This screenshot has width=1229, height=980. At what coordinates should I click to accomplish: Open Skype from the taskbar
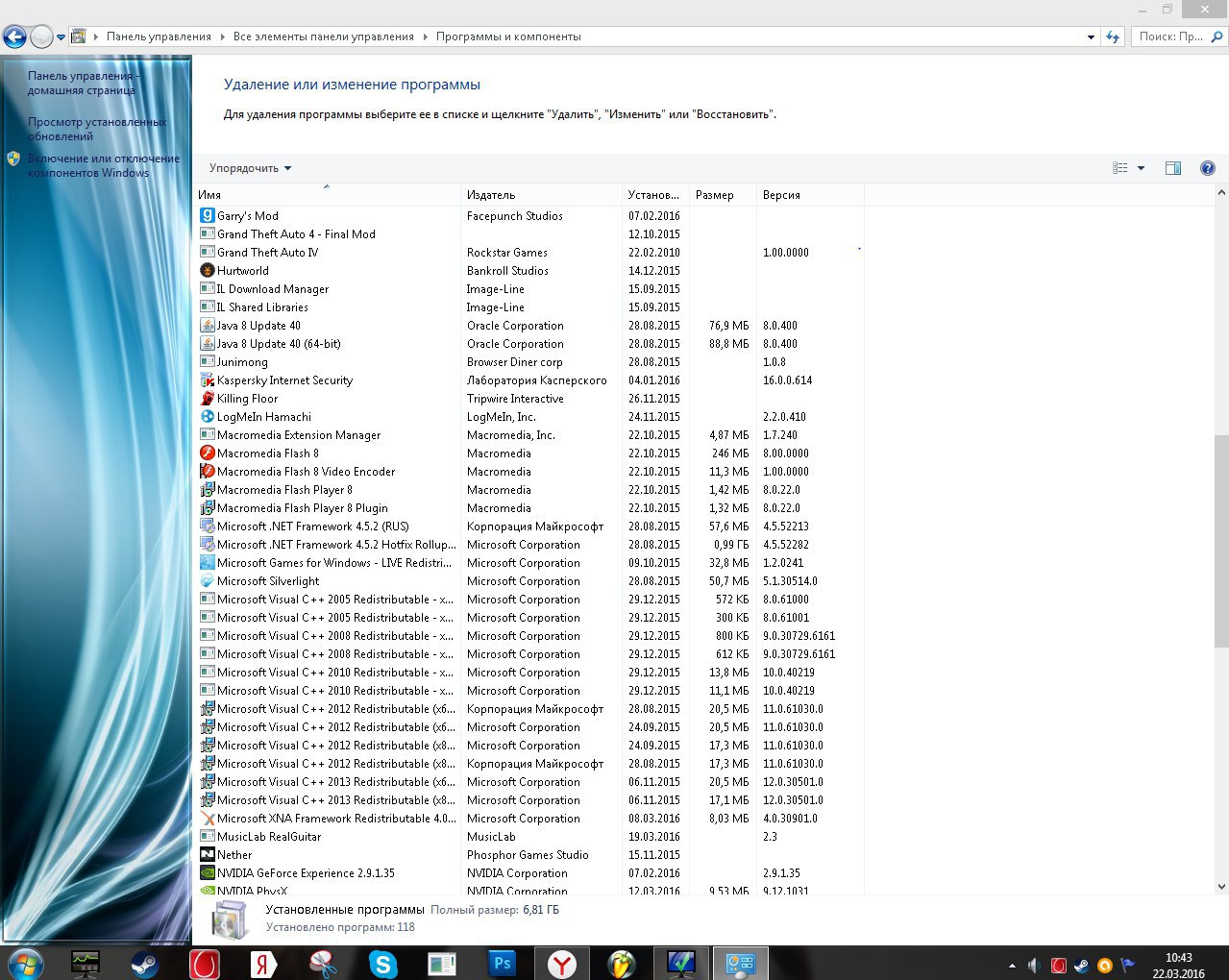(383, 963)
